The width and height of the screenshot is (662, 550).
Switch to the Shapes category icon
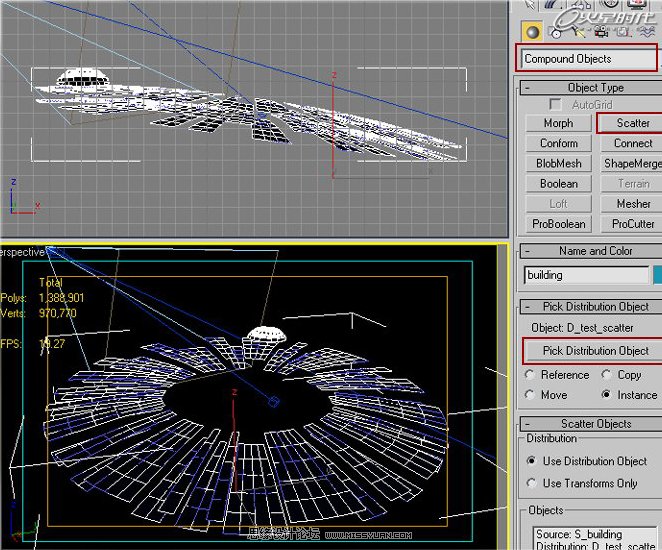click(555, 32)
